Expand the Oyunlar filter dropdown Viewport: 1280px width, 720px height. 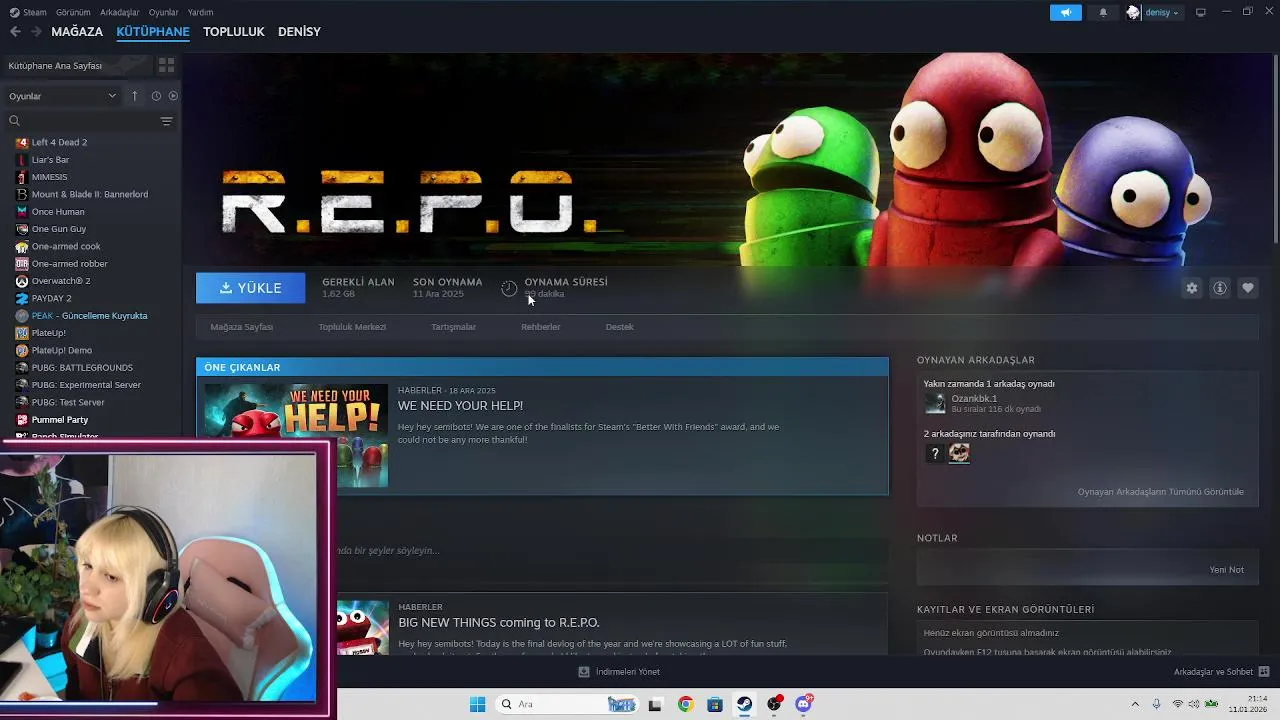(x=62, y=96)
